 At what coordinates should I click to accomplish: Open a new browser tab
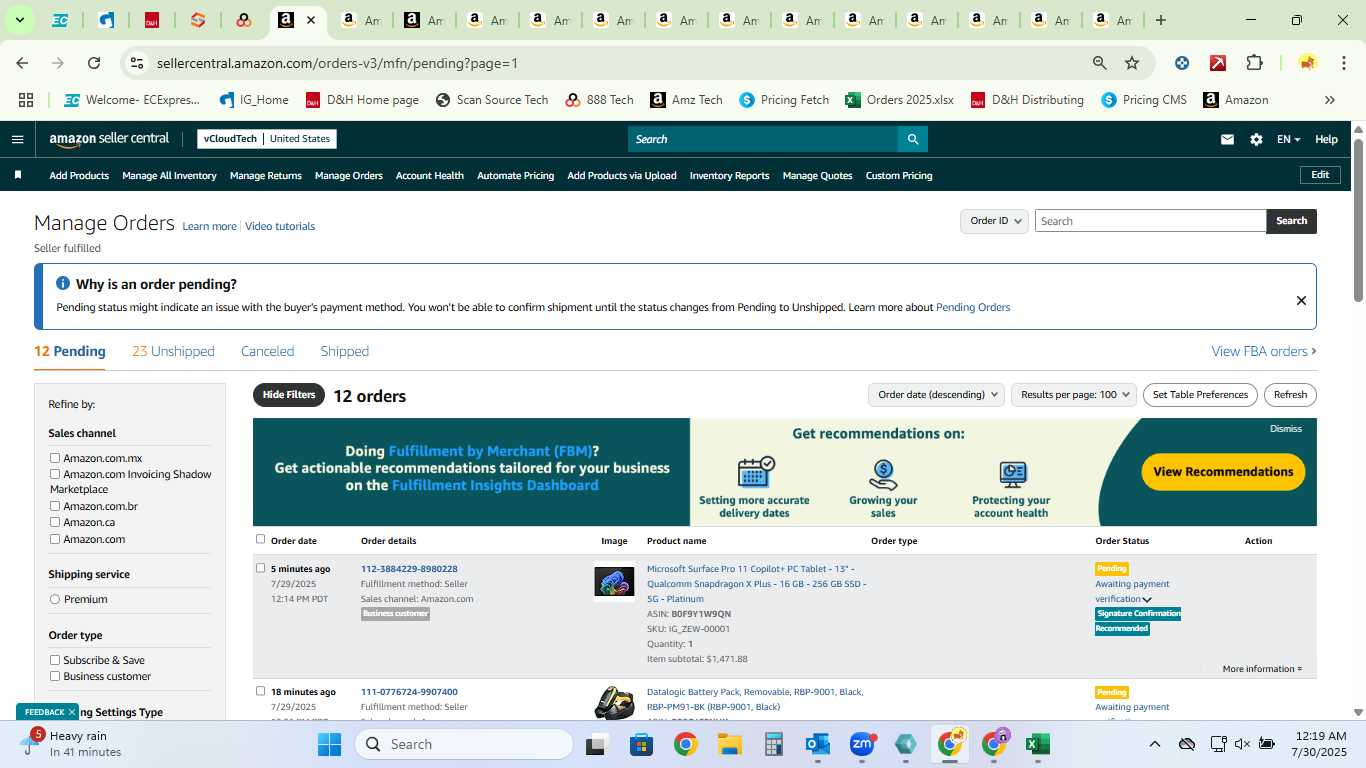pos(1161,20)
